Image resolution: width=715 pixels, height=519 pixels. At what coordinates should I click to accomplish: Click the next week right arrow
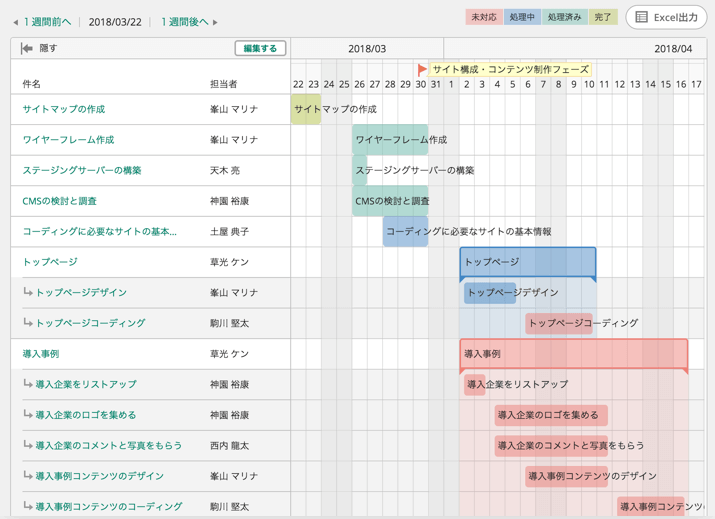point(215,22)
